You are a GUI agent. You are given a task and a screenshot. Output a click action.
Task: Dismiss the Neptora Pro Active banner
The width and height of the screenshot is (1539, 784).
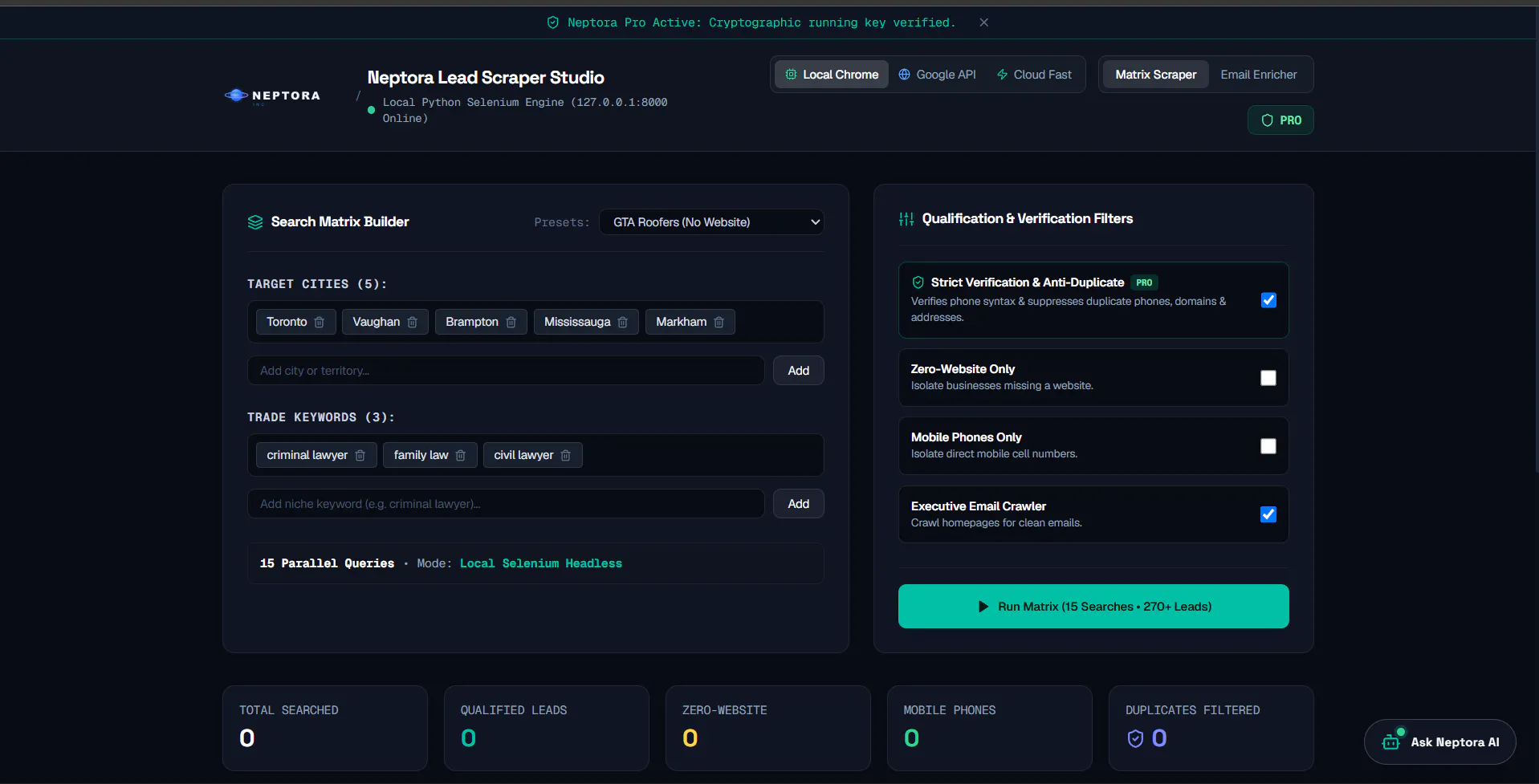pos(983,22)
